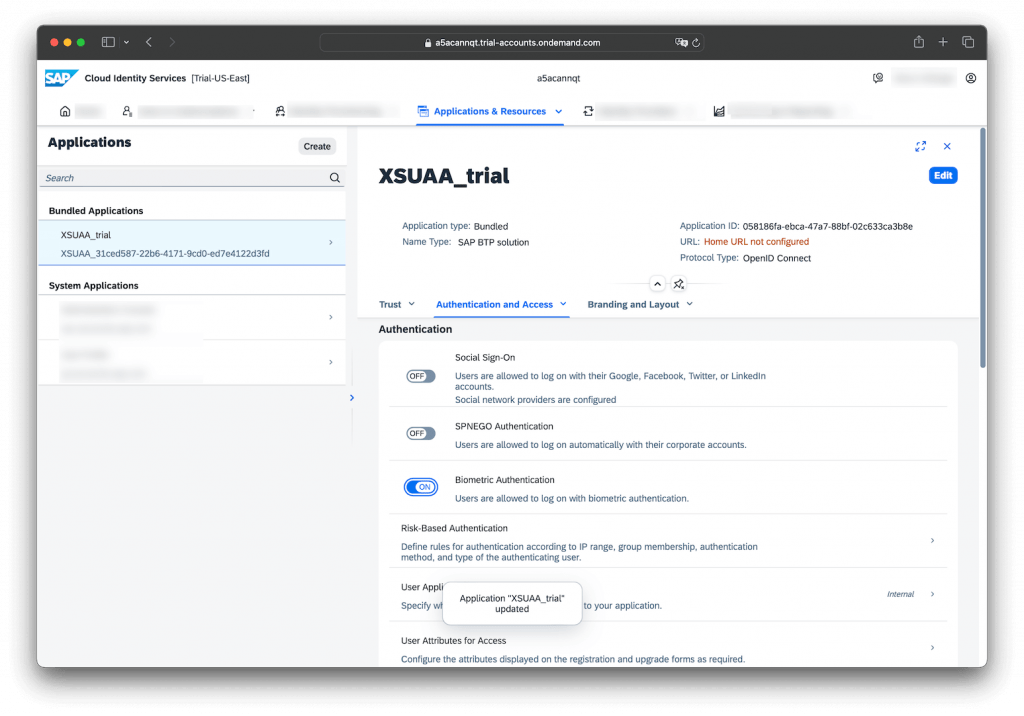Go back with Safari back arrow

[x=149, y=42]
